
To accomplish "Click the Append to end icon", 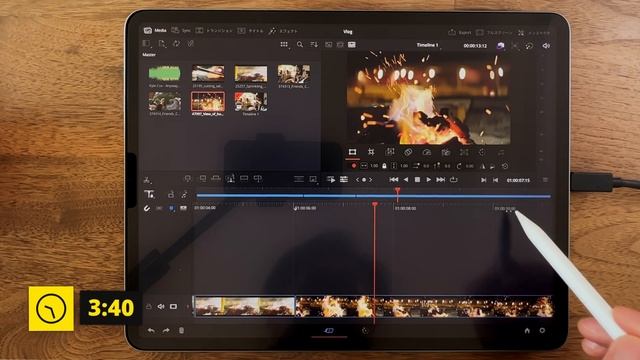I will (203, 179).
